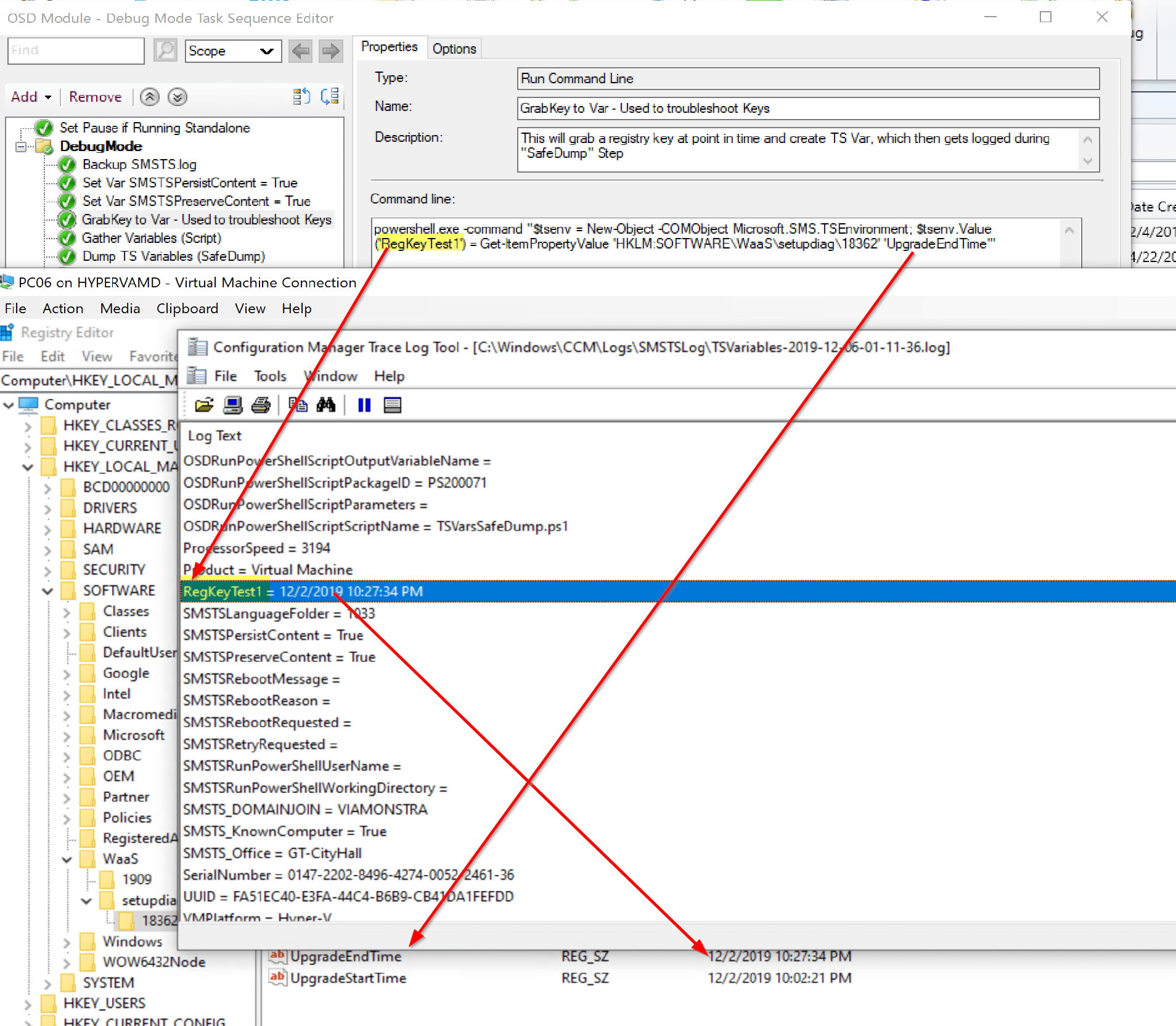
Task: Click the message detail icon after the pause icon
Action: [392, 405]
